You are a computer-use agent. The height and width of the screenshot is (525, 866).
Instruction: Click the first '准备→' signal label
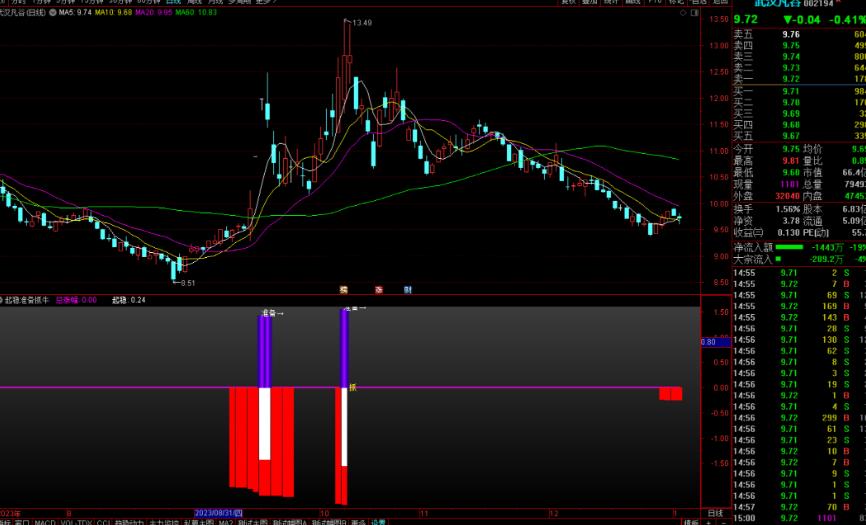point(272,313)
